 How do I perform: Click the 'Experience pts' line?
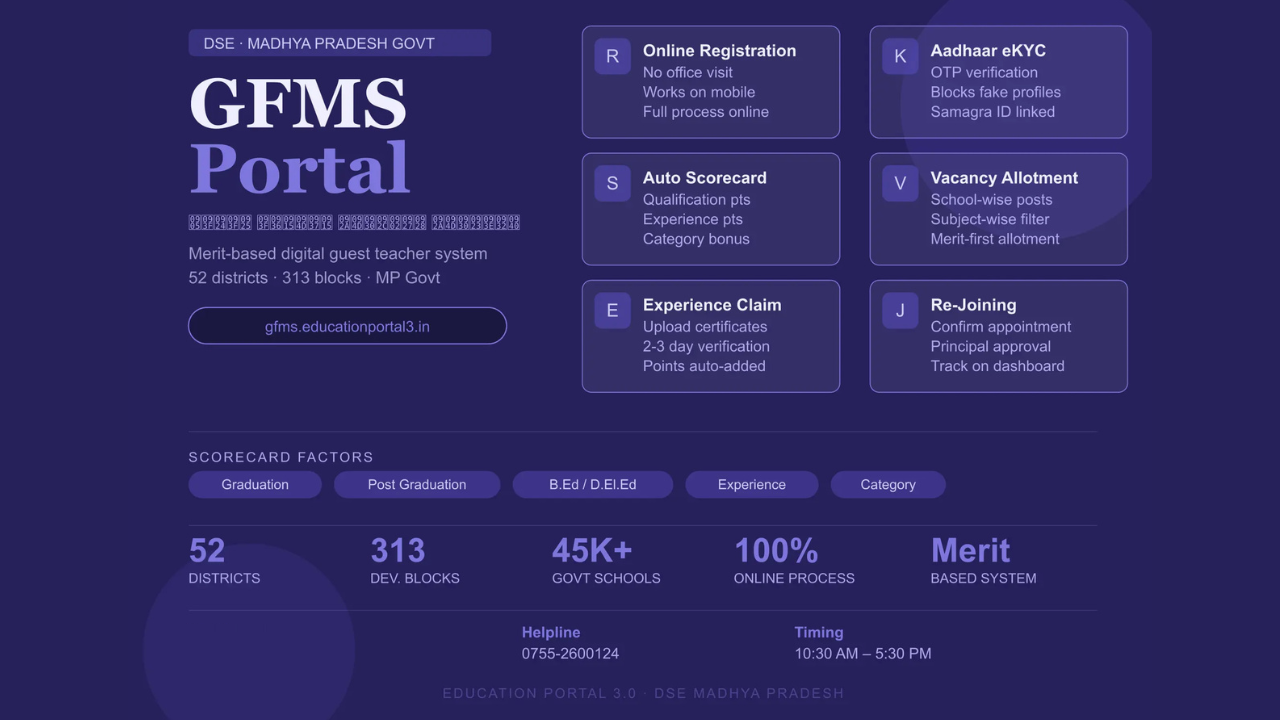693,219
